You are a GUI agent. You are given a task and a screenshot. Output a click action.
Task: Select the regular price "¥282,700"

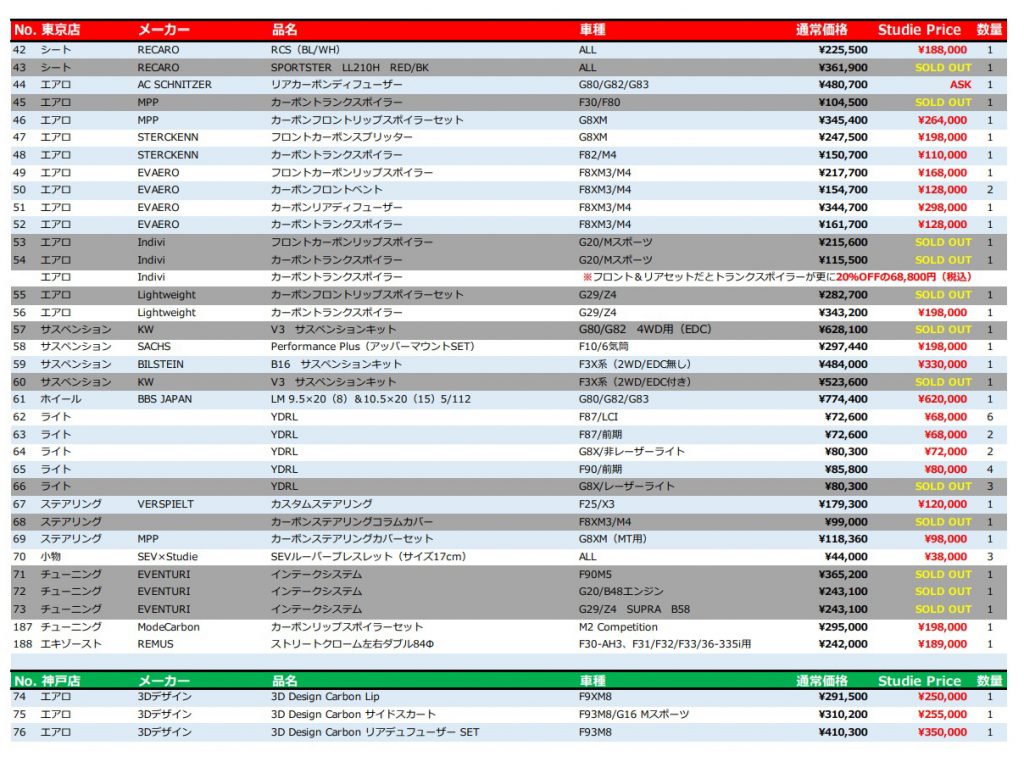pyautogui.click(x=843, y=294)
